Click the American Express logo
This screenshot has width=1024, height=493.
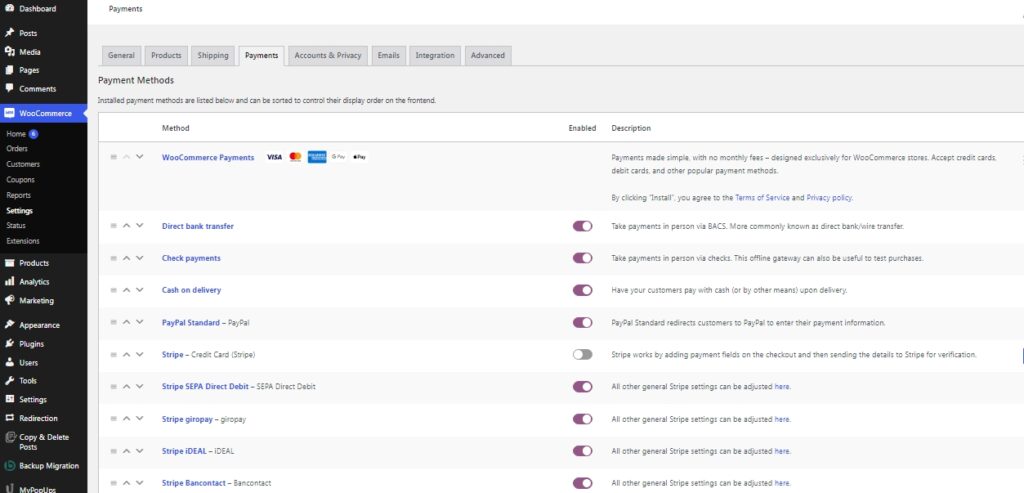(317, 157)
